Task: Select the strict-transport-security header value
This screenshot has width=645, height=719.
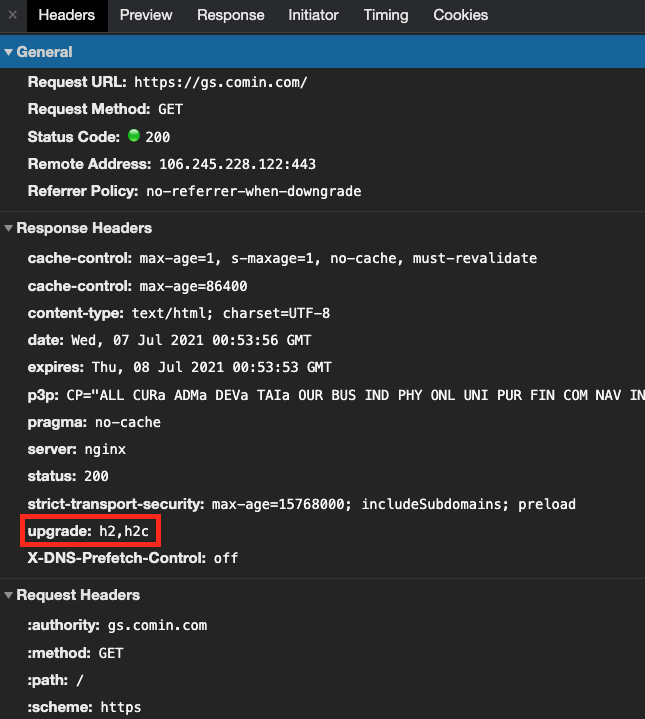Action: click(393, 504)
